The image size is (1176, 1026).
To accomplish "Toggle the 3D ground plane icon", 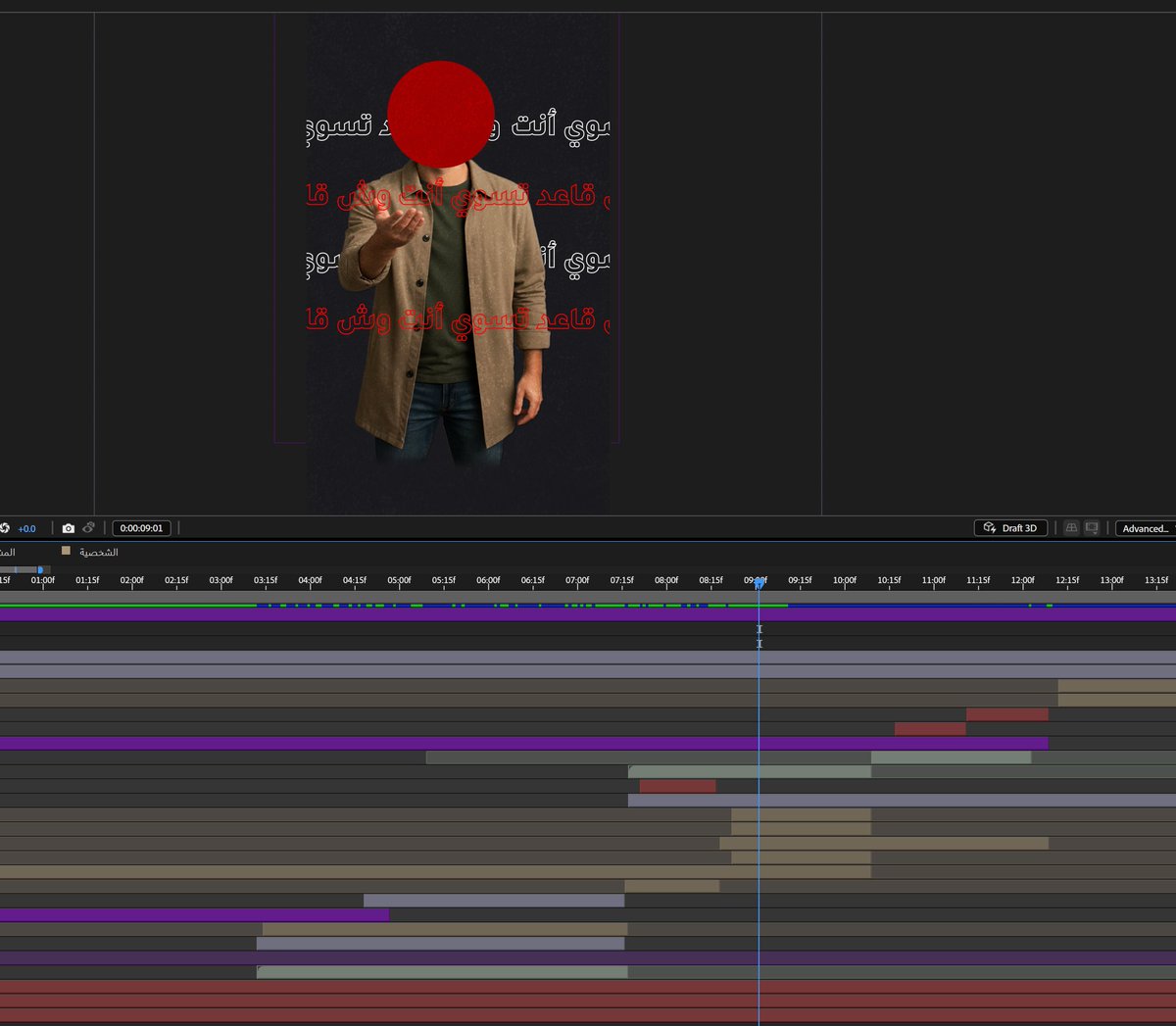I will coord(1071,528).
